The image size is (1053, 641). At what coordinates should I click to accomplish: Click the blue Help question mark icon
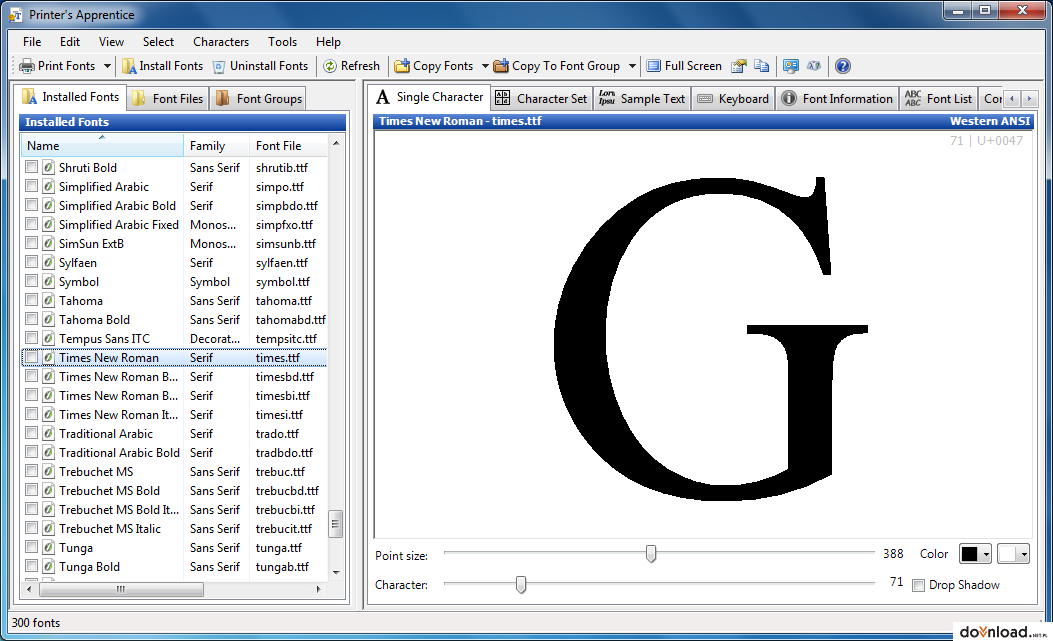point(843,66)
